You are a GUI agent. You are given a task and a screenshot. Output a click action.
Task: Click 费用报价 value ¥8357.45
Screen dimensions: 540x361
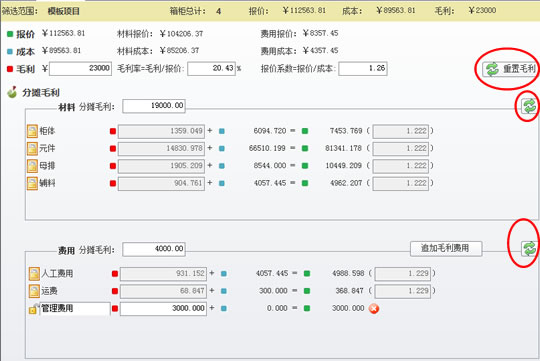tap(320, 33)
